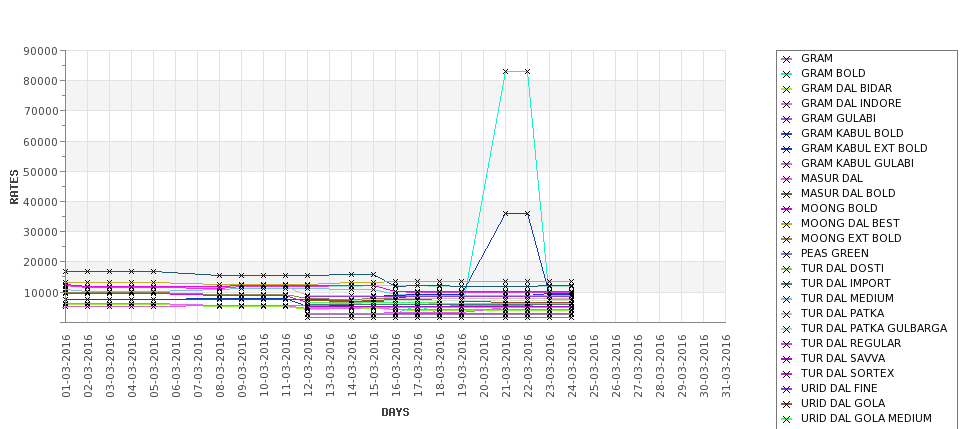
Task: Click the 50000 y-axis label
Action: (40, 171)
